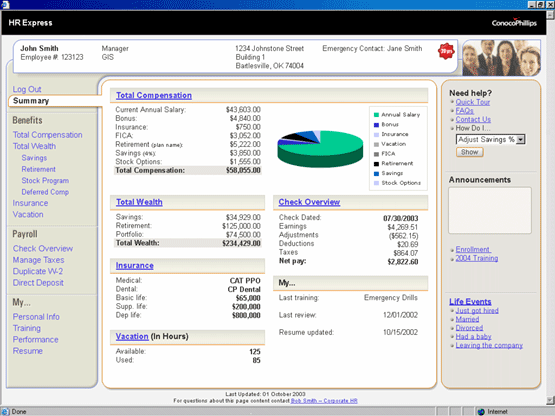This screenshot has width=555, height=416.
Task: Click the Leaving the company link
Action: [x=489, y=346]
